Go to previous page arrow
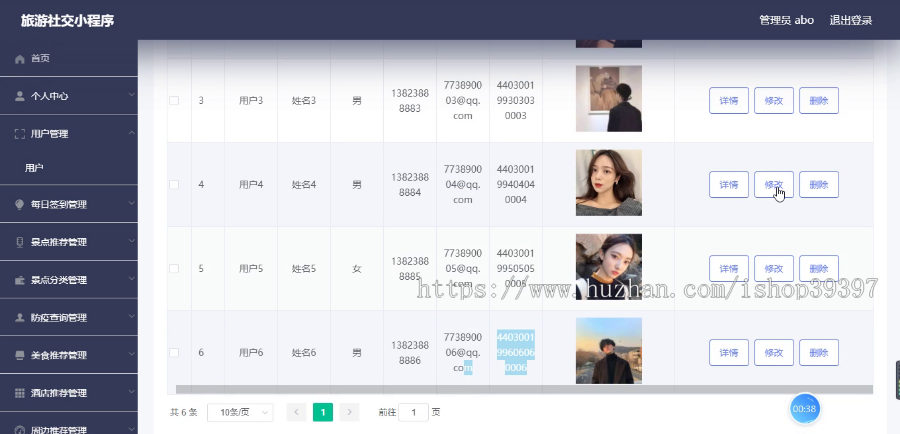This screenshot has height=434, width=900. 296,412
